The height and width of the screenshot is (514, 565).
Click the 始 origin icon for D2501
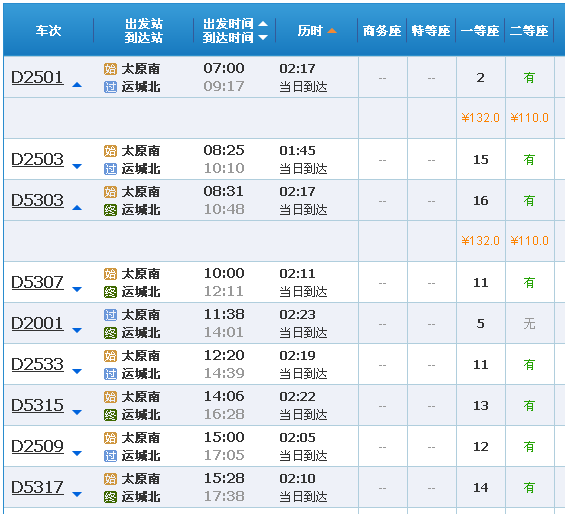click(110, 68)
